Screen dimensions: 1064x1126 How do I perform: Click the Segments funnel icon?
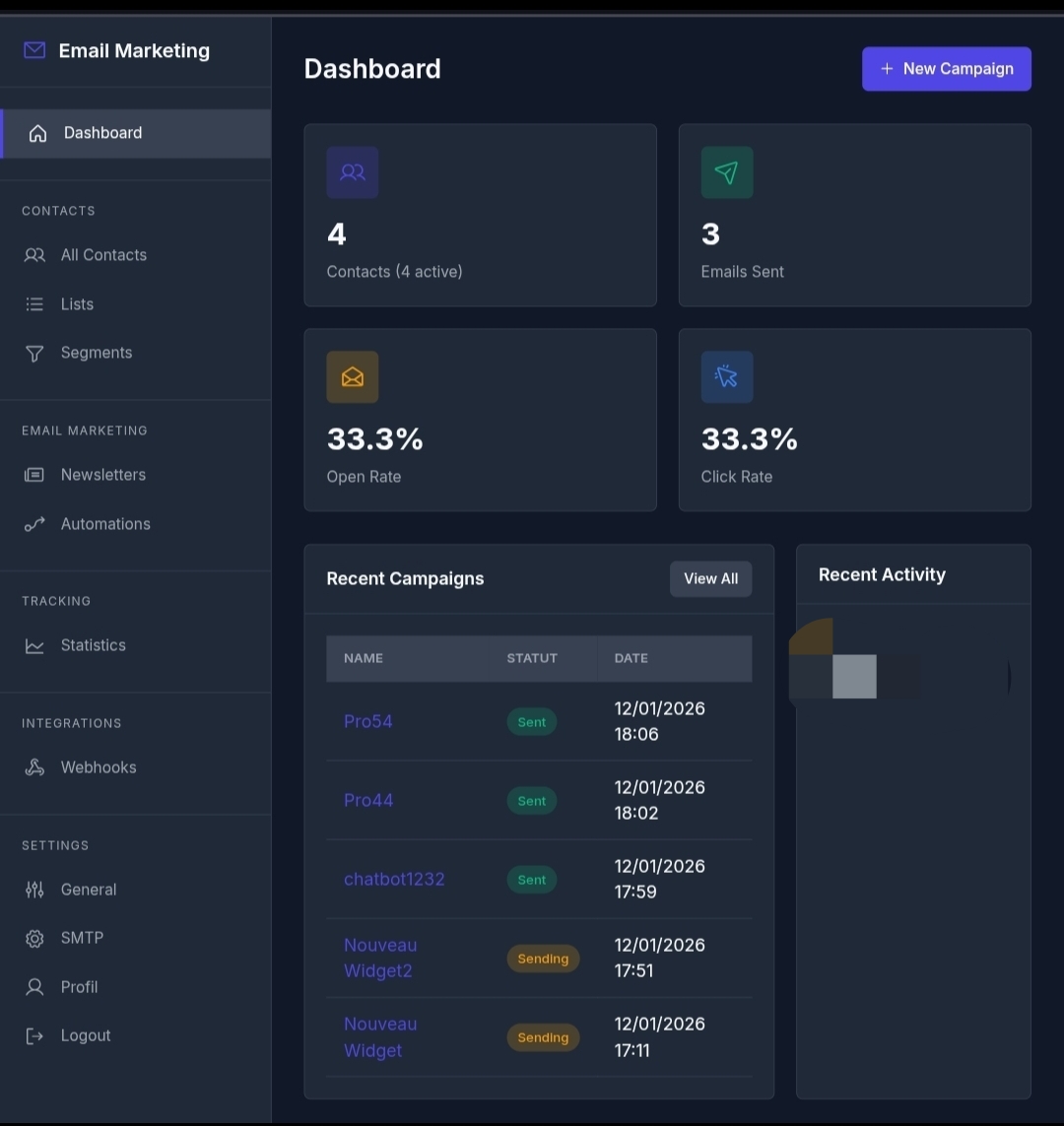(34, 354)
